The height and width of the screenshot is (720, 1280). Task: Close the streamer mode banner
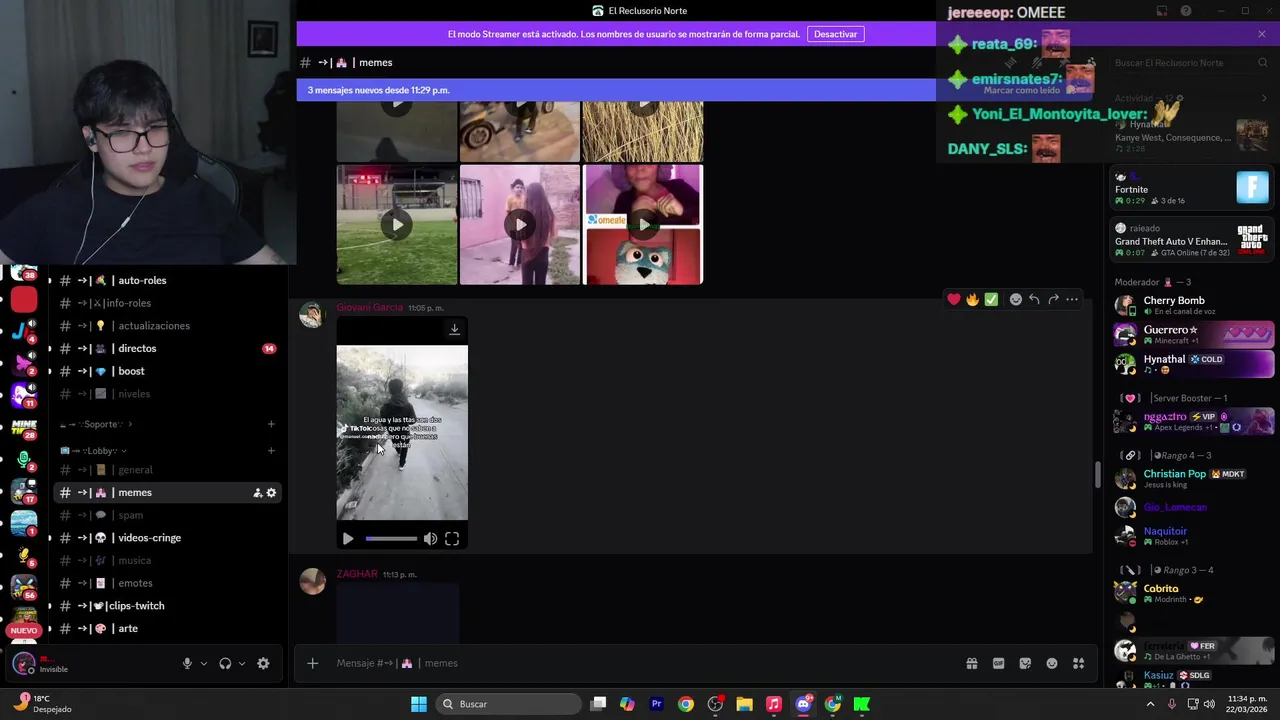point(1262,34)
